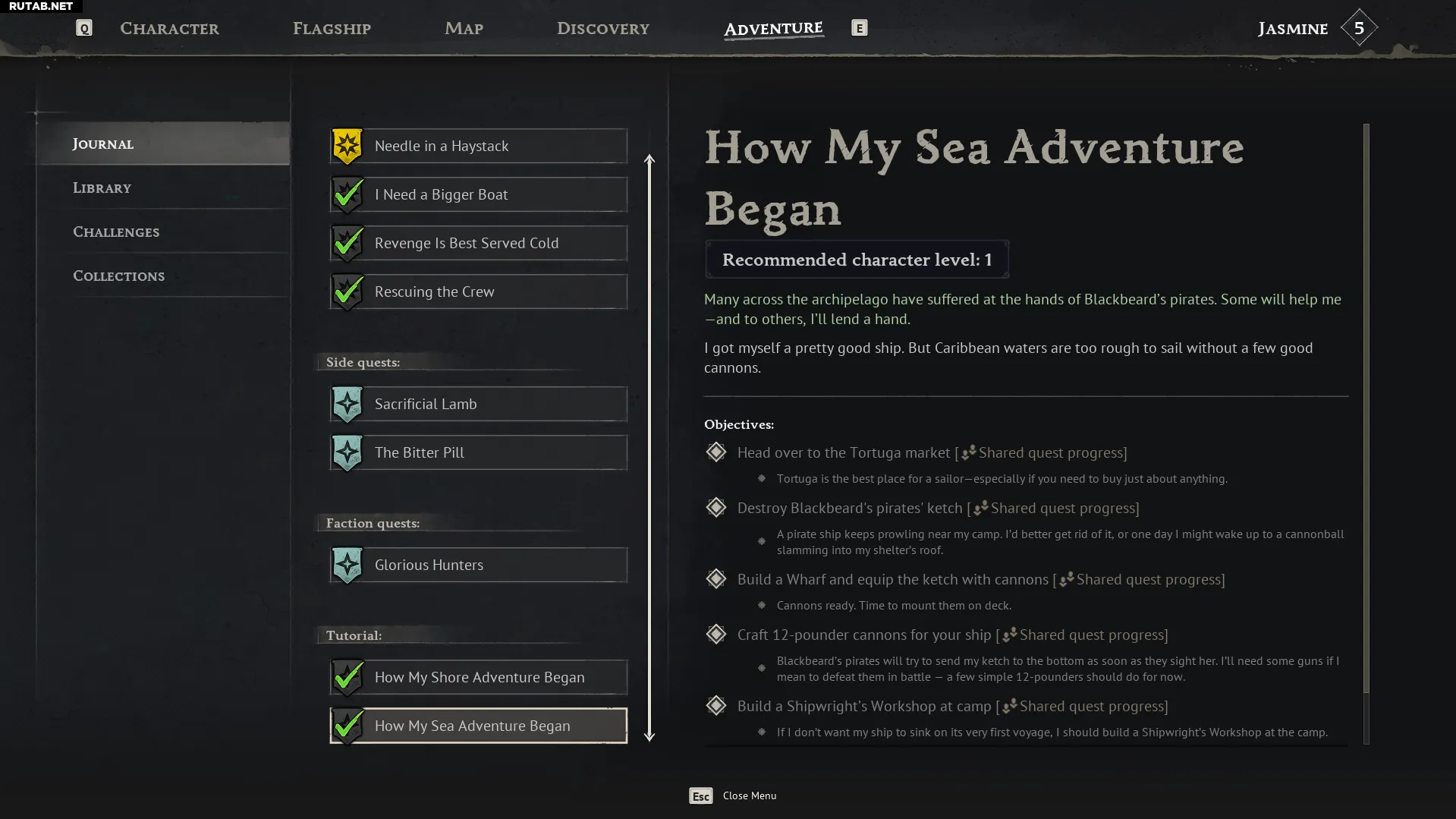Click the player level 5 diamond badge
This screenshot has width=1456, height=819.
[x=1359, y=28]
